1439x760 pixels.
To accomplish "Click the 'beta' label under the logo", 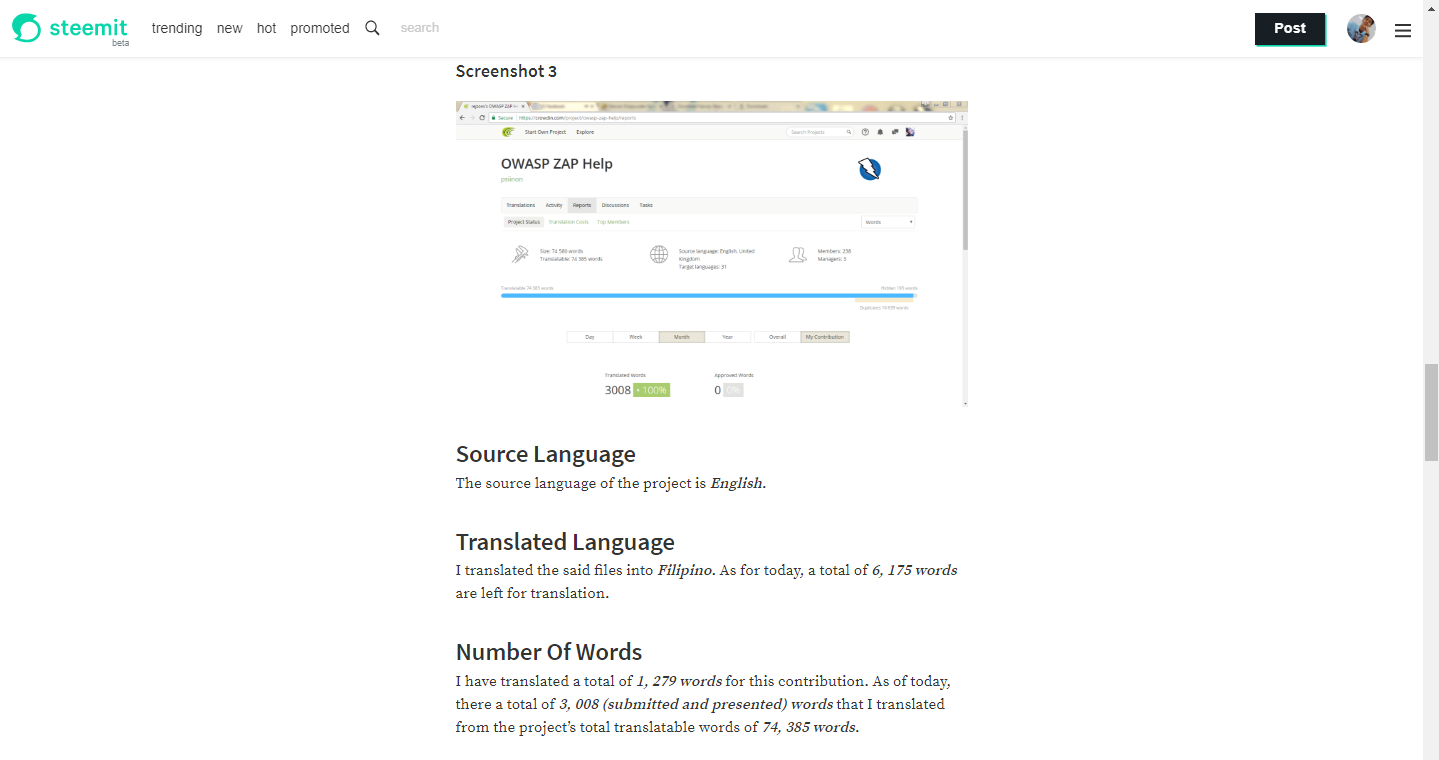I will [120, 44].
